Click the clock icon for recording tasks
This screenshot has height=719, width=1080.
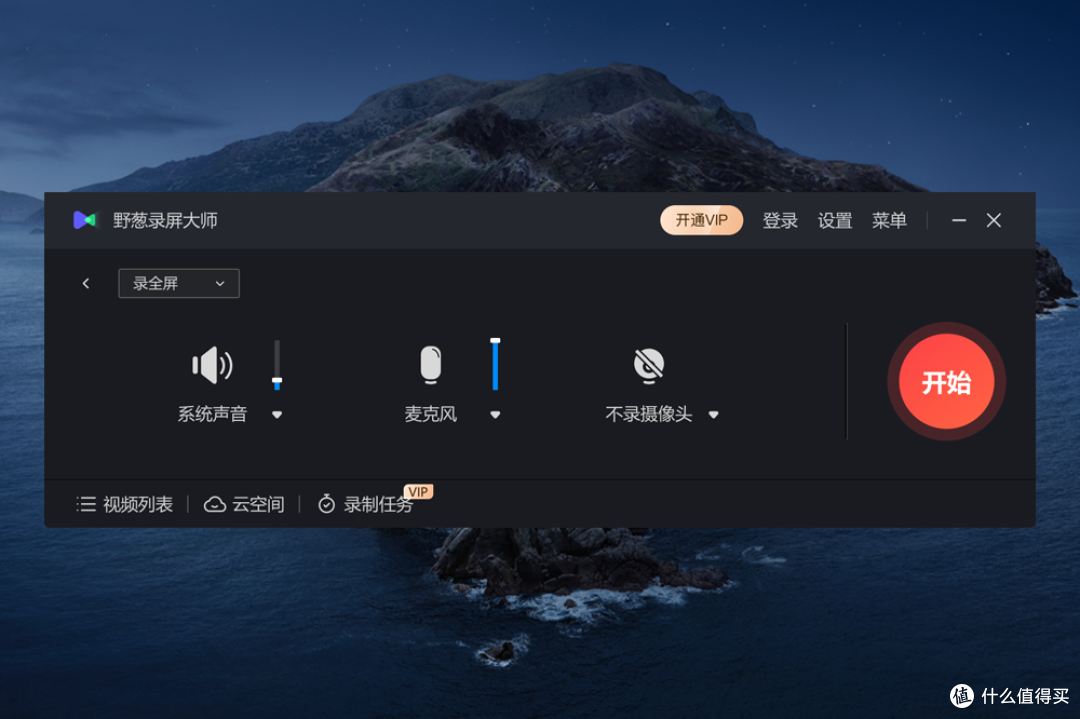[326, 504]
